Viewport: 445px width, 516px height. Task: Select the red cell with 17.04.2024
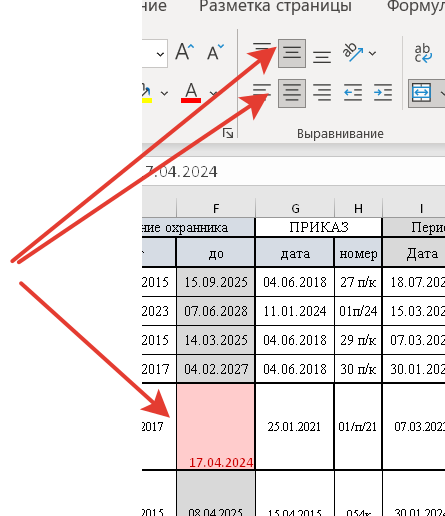point(216,427)
